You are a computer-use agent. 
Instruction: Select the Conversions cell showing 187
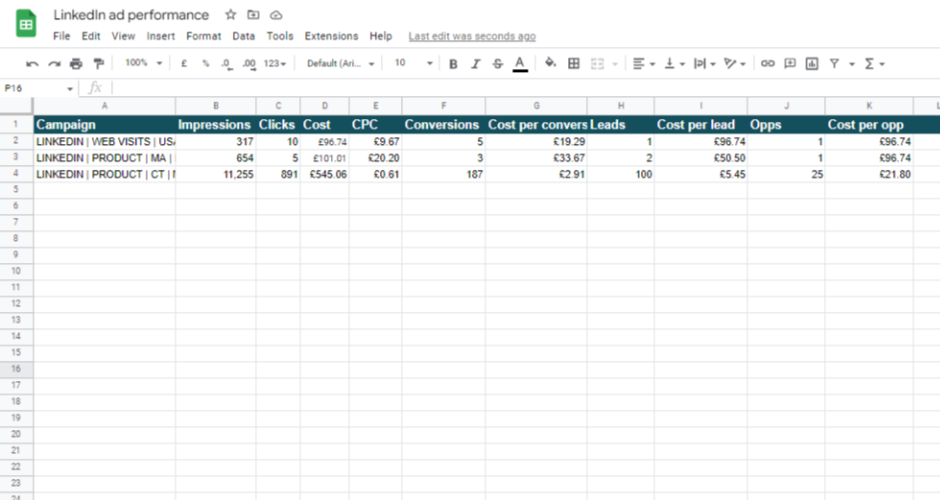coord(444,174)
